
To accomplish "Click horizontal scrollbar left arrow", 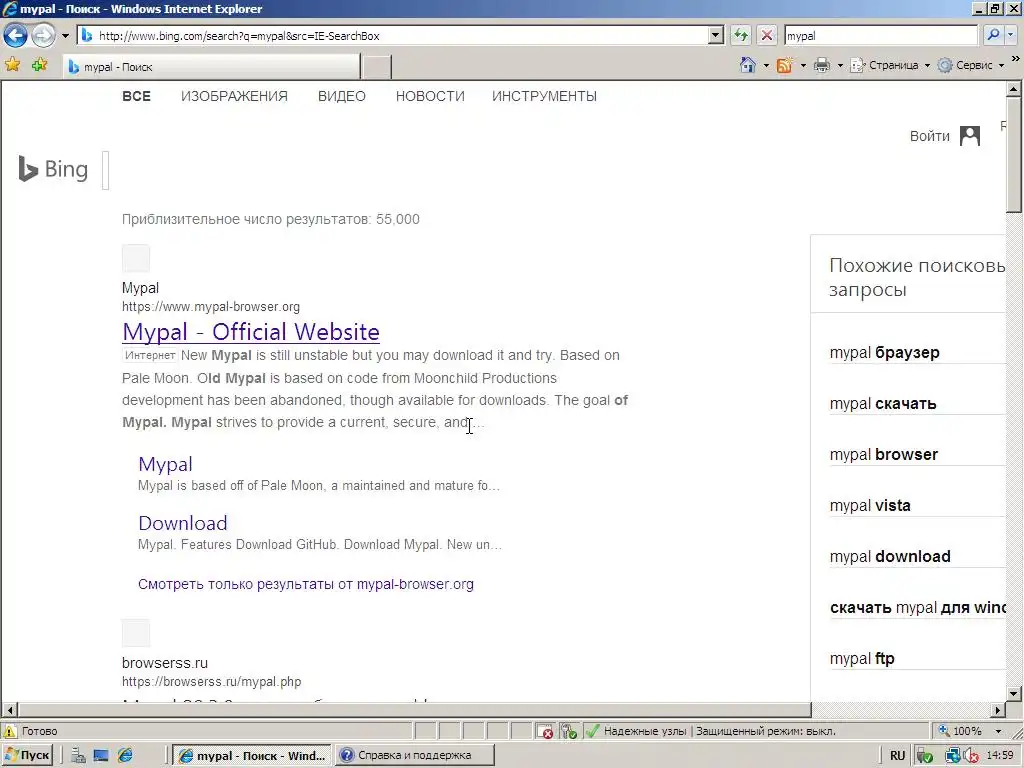I will click(x=9, y=710).
